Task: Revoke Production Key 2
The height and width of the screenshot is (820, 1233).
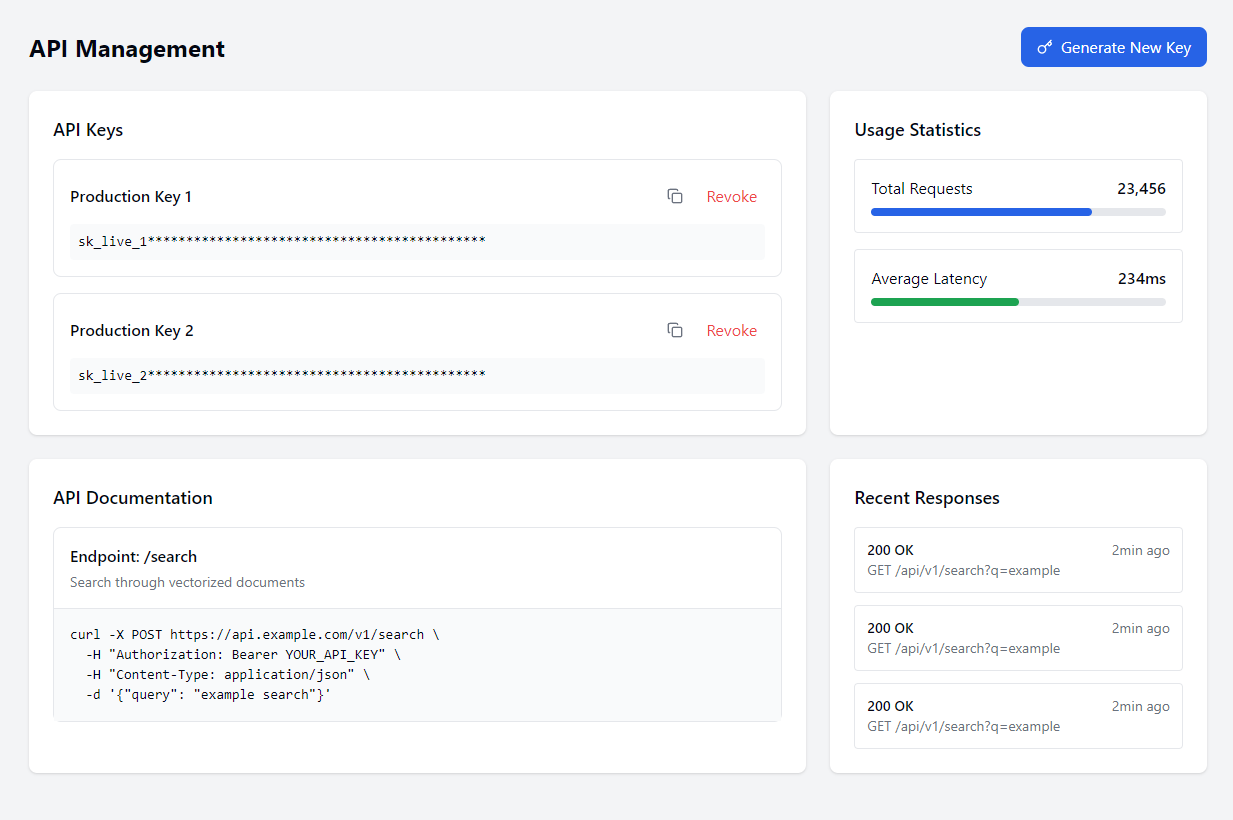Action: coord(731,331)
